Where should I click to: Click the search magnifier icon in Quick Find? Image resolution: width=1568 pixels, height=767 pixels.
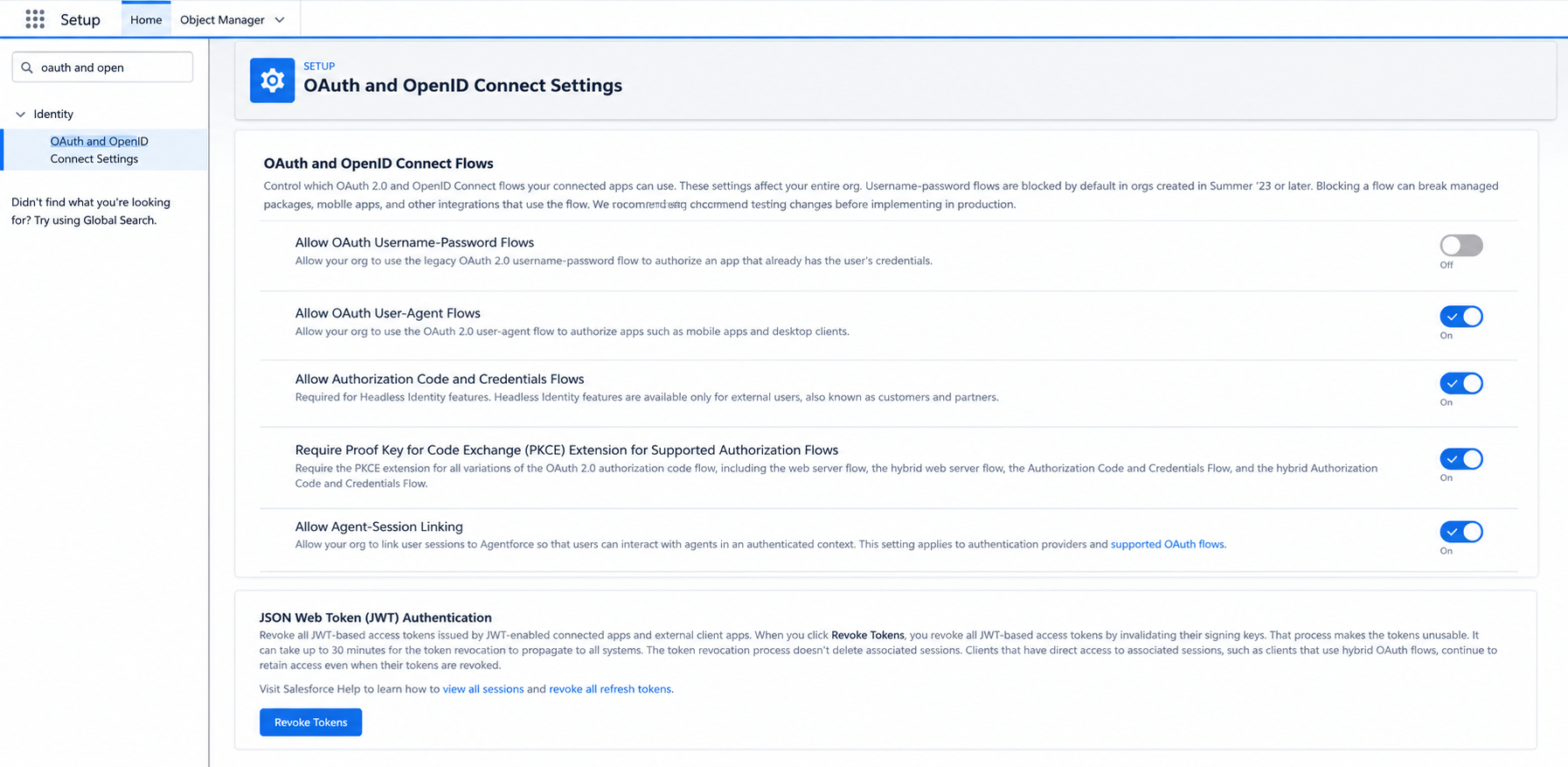(27, 67)
